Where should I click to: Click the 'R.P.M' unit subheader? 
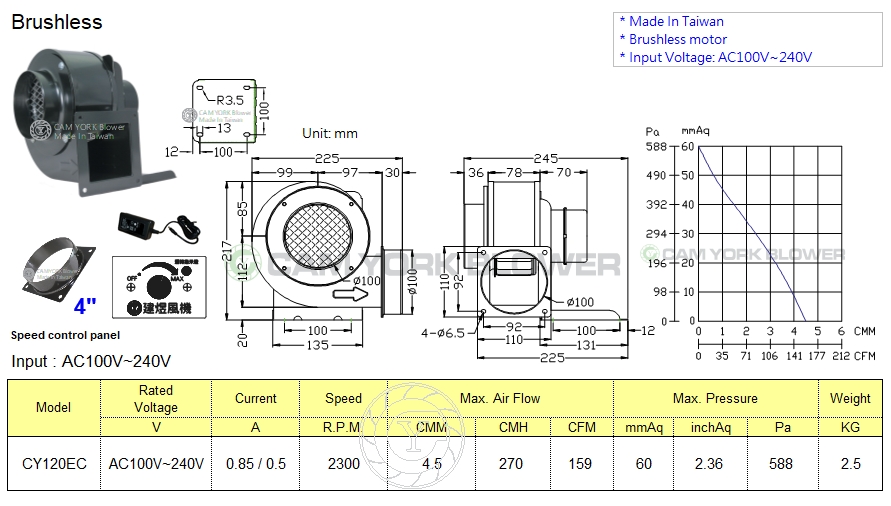tap(342, 428)
